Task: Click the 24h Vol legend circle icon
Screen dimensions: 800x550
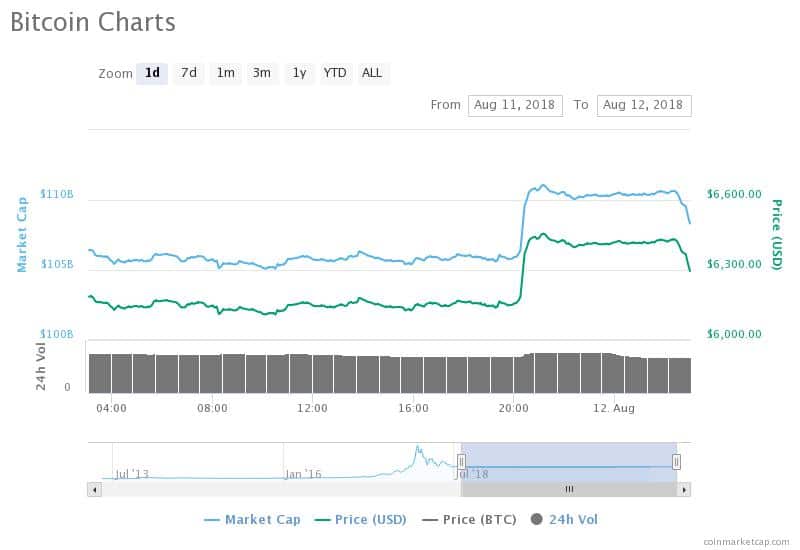Action: [x=536, y=519]
